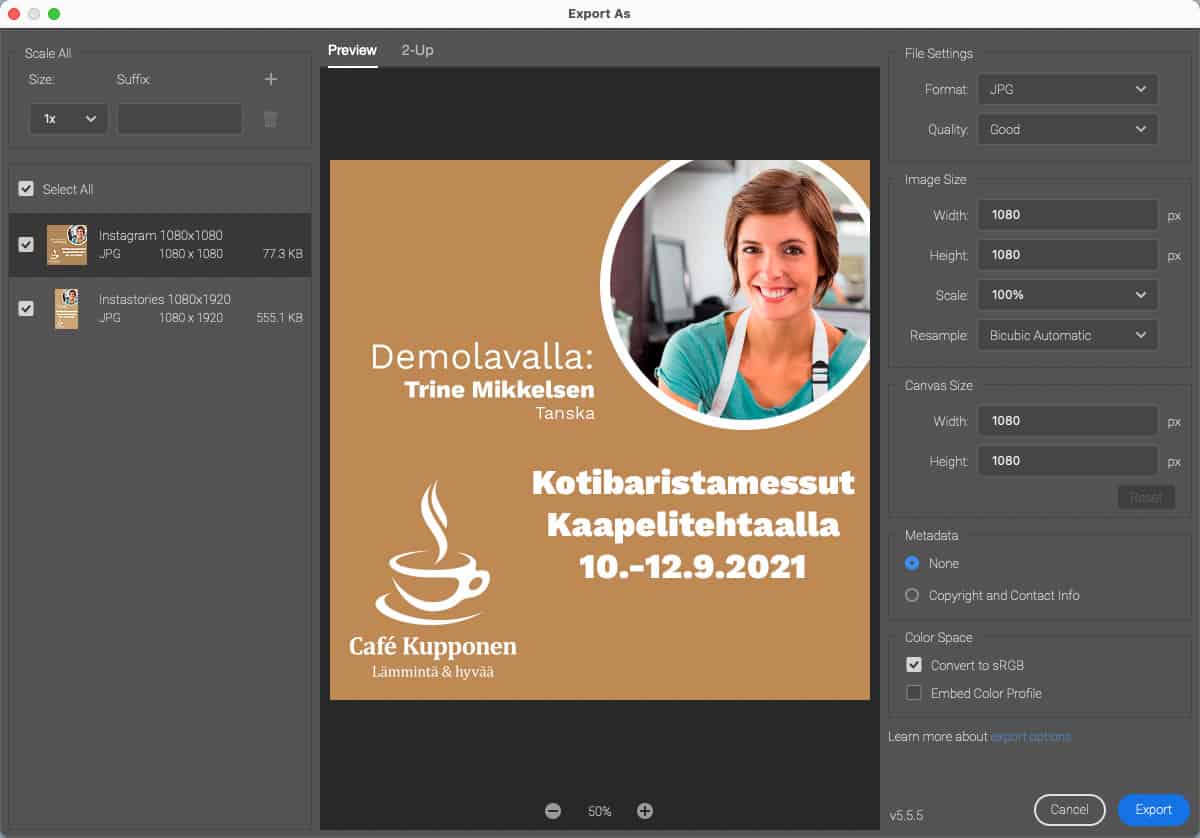This screenshot has width=1200, height=838.
Task: Click the Image Size Width field
Action: click(1067, 215)
